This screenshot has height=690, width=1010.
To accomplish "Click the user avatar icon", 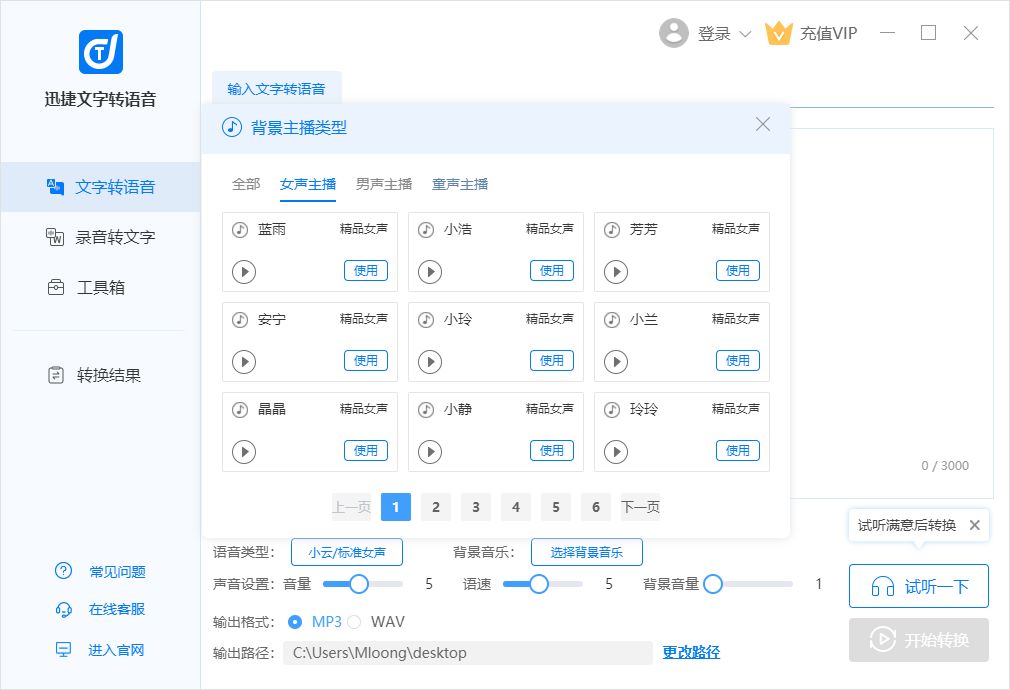I will click(674, 33).
